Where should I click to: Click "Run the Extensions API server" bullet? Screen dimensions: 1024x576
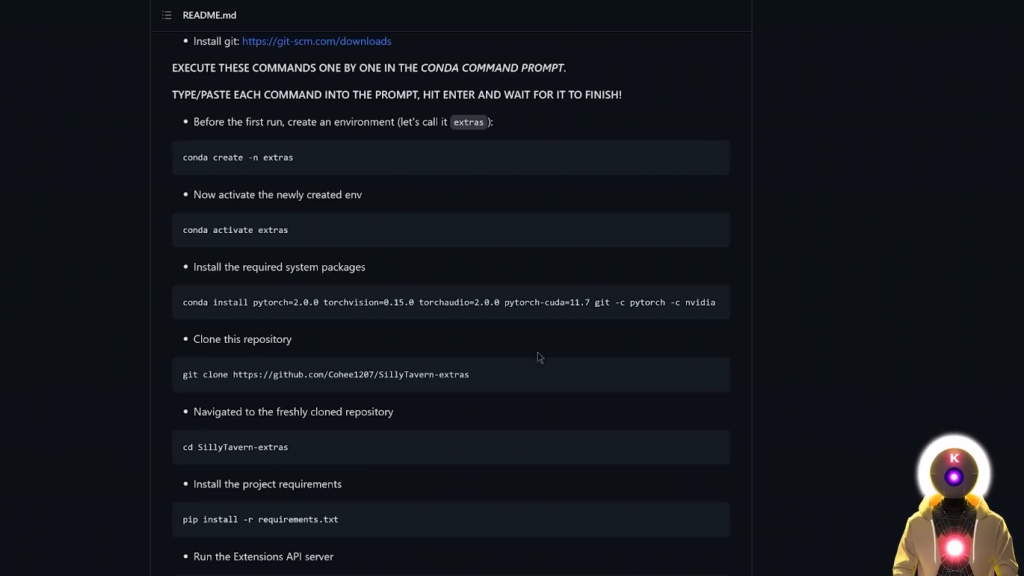[x=263, y=556]
